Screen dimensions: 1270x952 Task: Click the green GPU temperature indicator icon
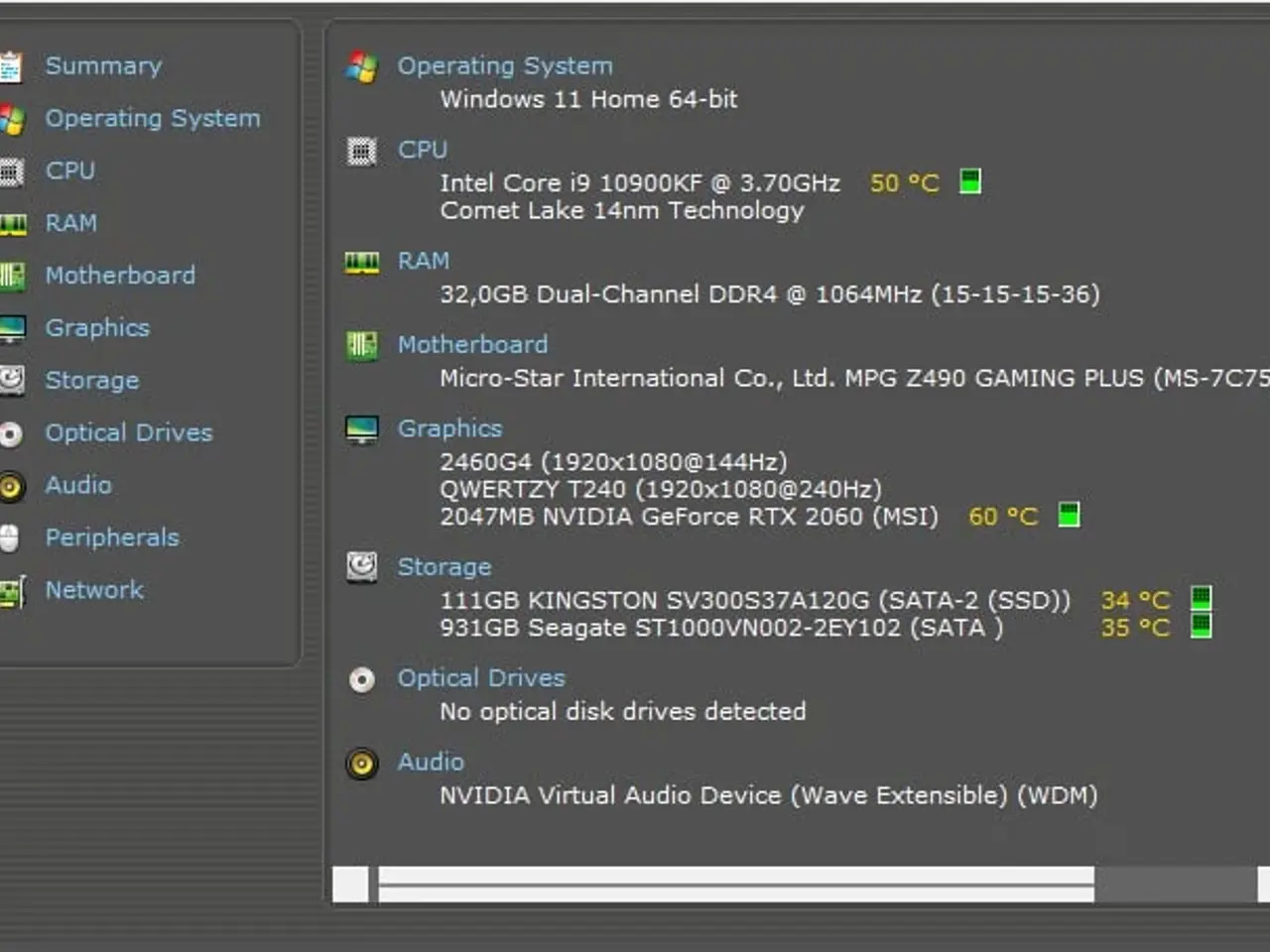[x=1069, y=515]
